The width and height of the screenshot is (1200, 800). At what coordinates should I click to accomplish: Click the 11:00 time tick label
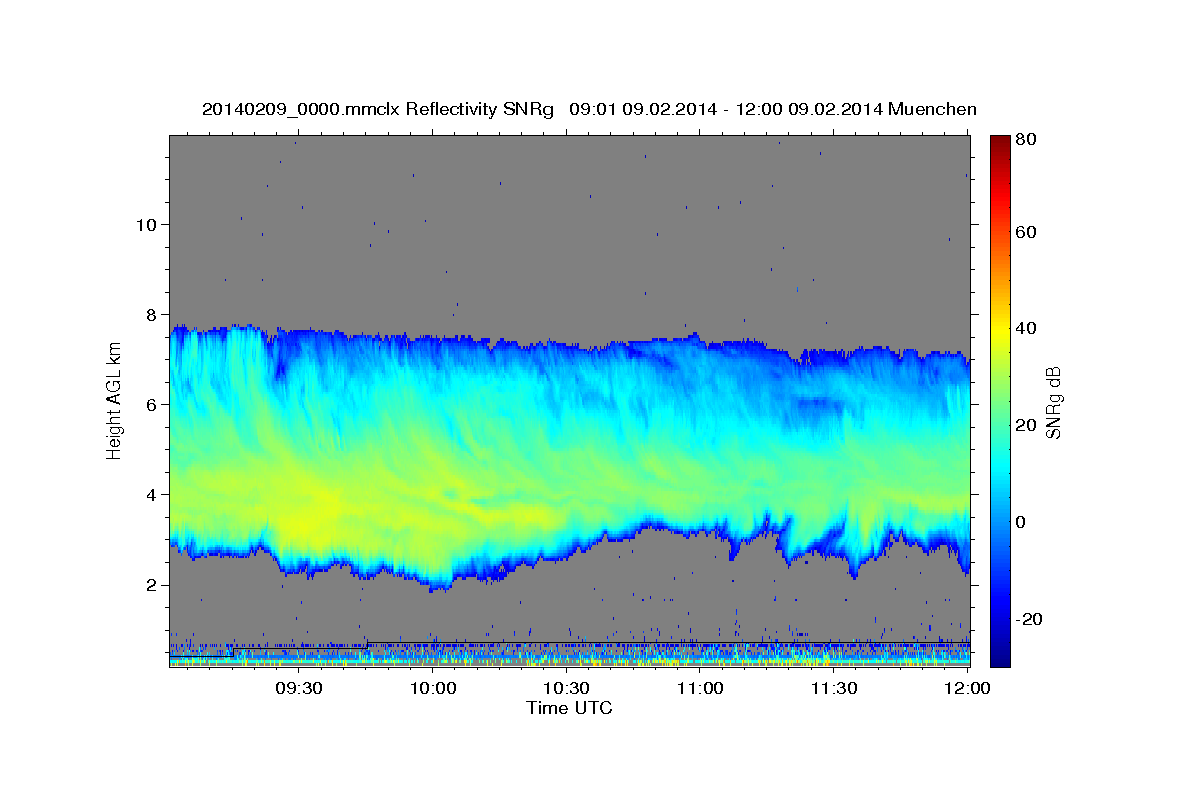[x=700, y=688]
